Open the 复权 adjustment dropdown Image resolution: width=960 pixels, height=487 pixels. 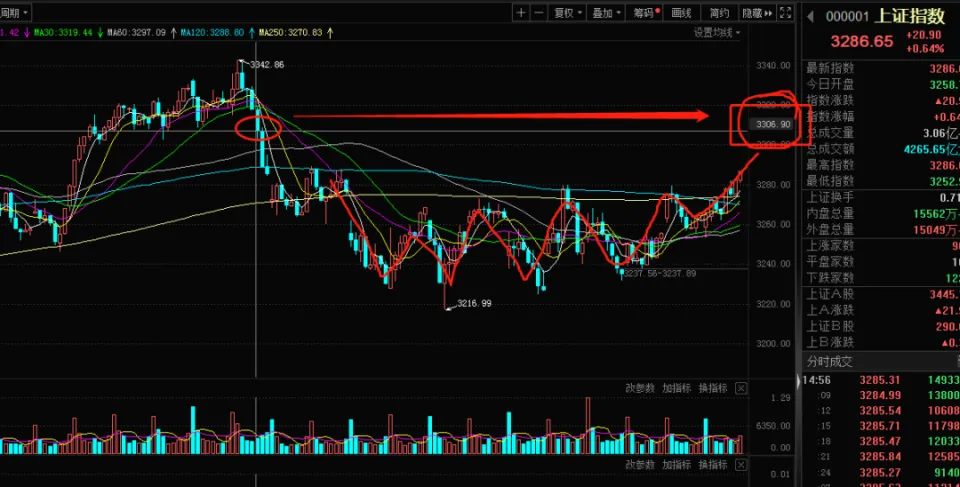567,13
